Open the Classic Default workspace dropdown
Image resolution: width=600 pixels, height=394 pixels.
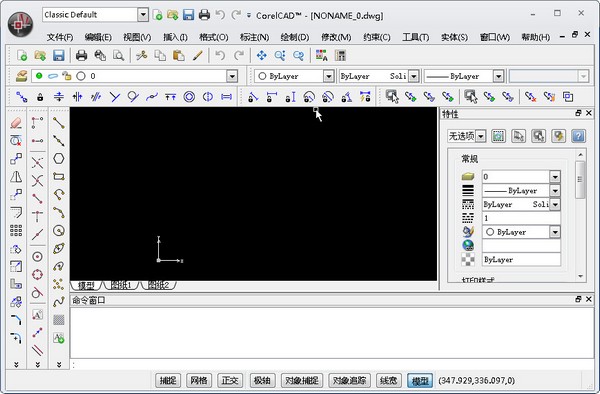point(143,15)
